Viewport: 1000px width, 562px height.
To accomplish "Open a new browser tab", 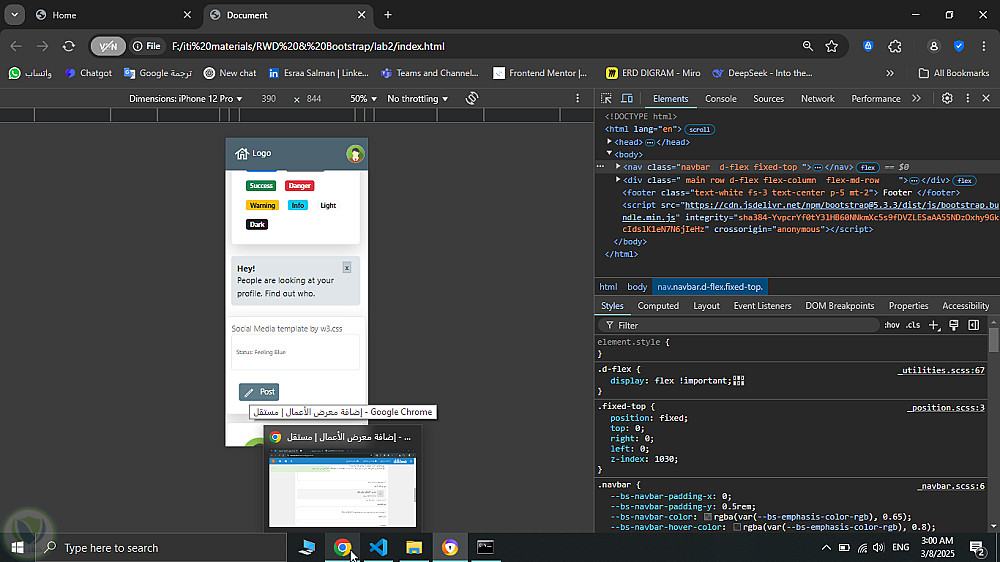I will pyautogui.click(x=388, y=15).
